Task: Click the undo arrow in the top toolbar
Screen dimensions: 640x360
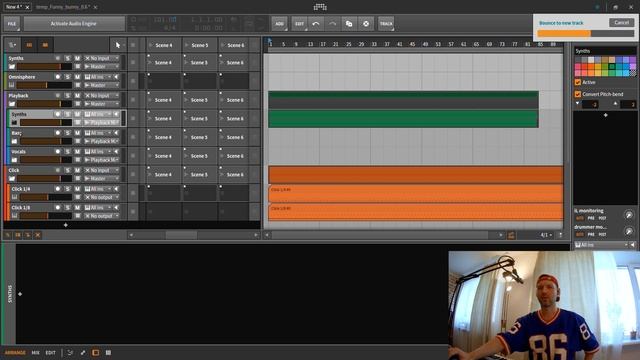Action: [x=316, y=24]
